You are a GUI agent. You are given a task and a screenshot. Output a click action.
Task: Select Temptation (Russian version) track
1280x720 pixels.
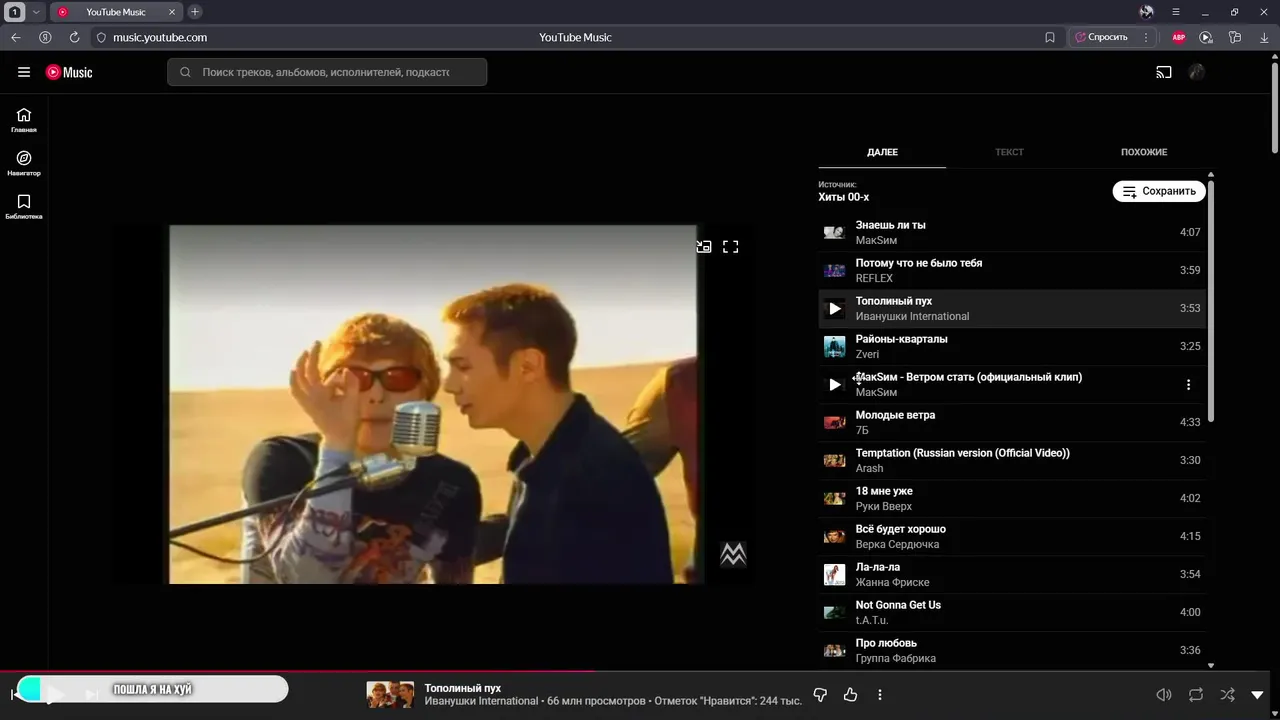click(x=1012, y=460)
